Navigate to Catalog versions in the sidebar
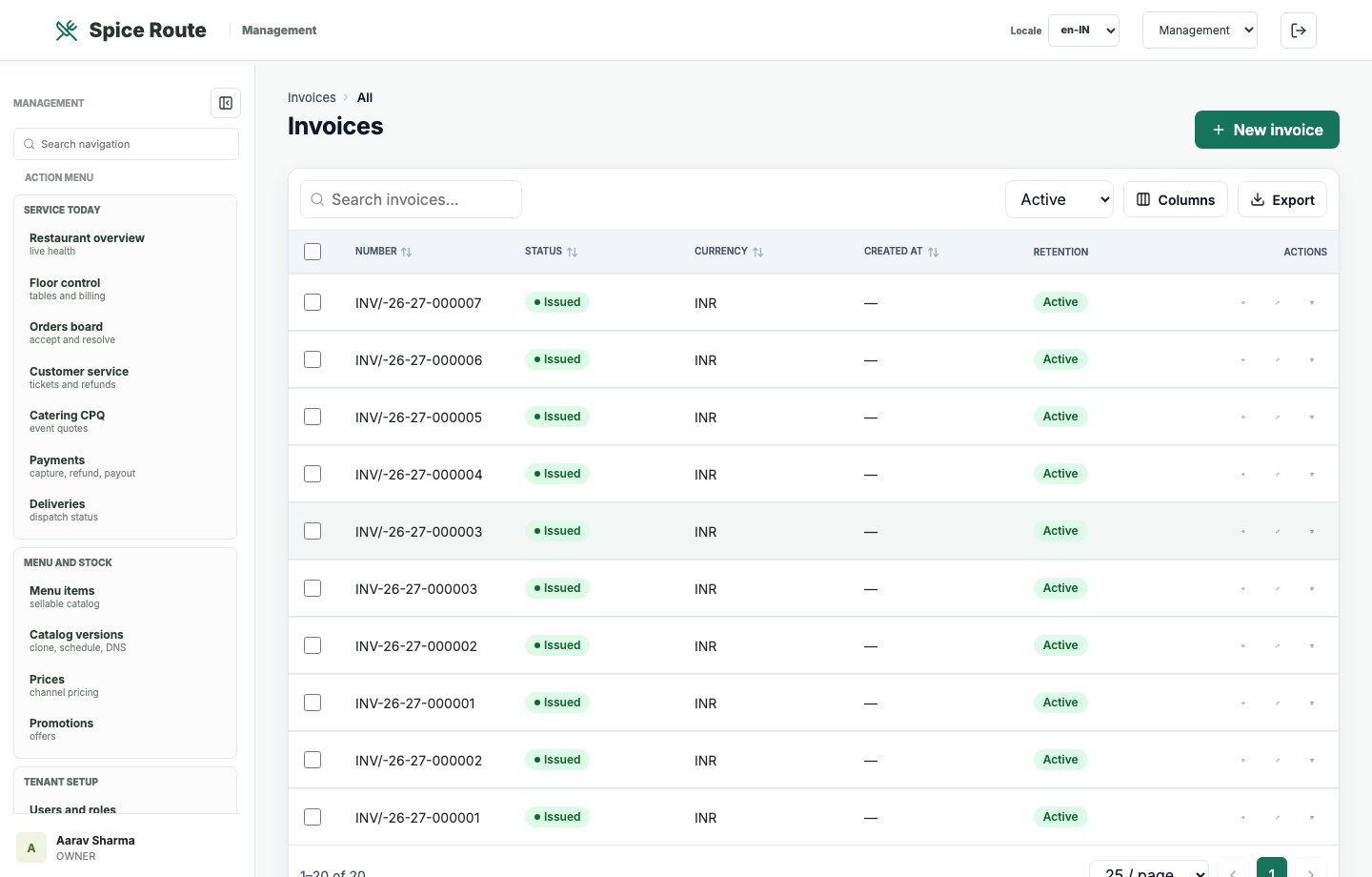Image resolution: width=1372 pixels, height=877 pixels. pos(125,641)
